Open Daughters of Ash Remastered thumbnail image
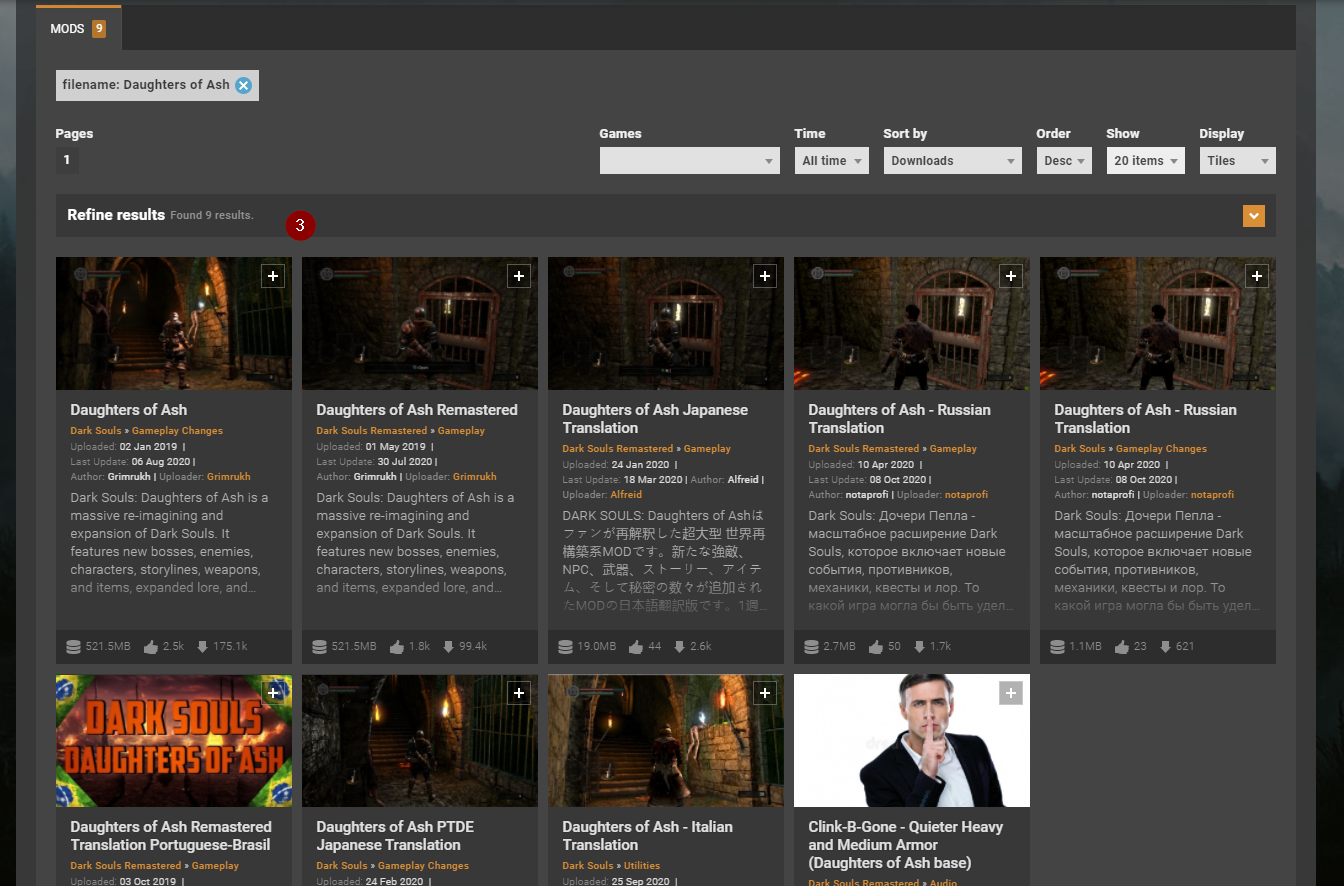 420,323
